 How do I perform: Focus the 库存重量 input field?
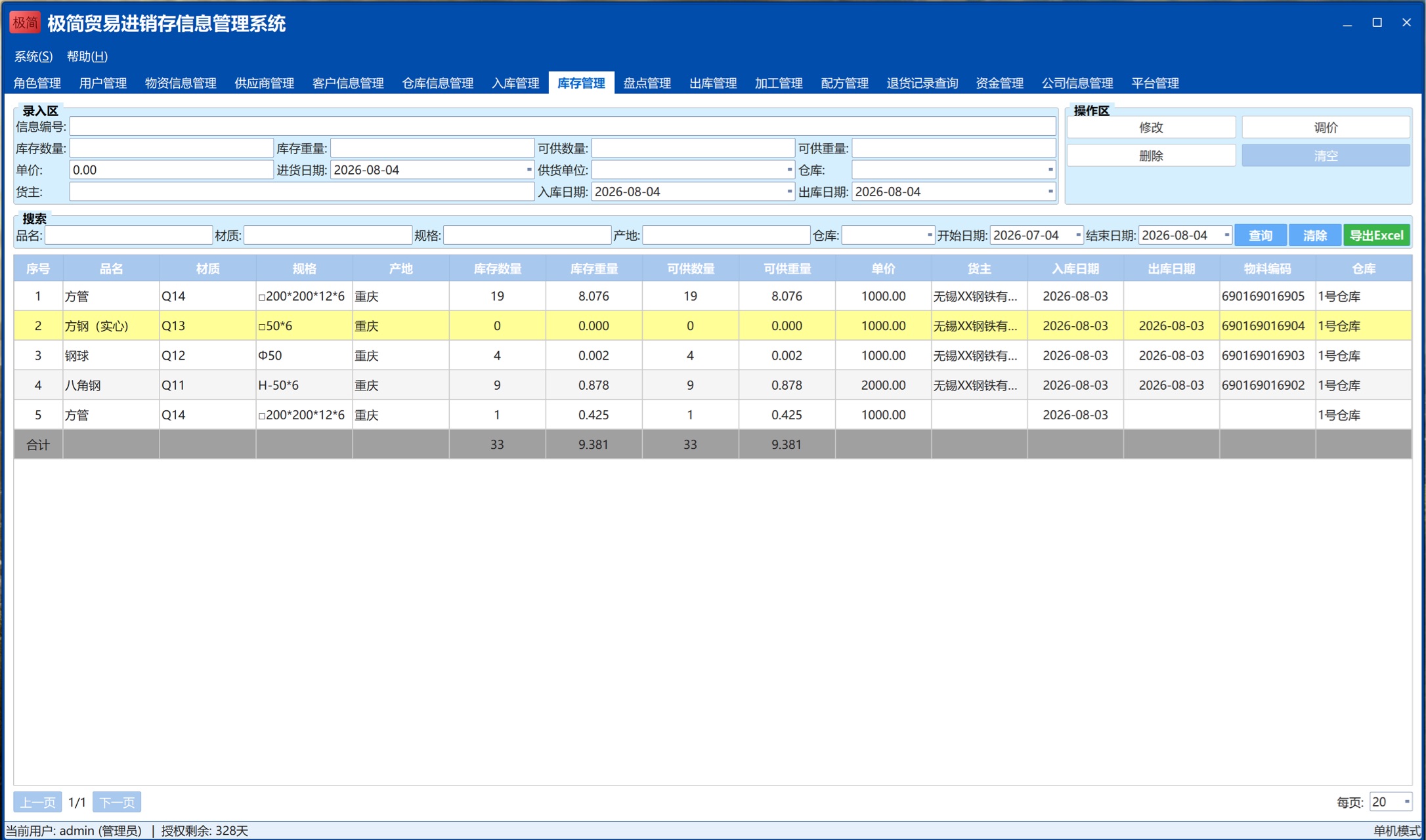coord(432,148)
